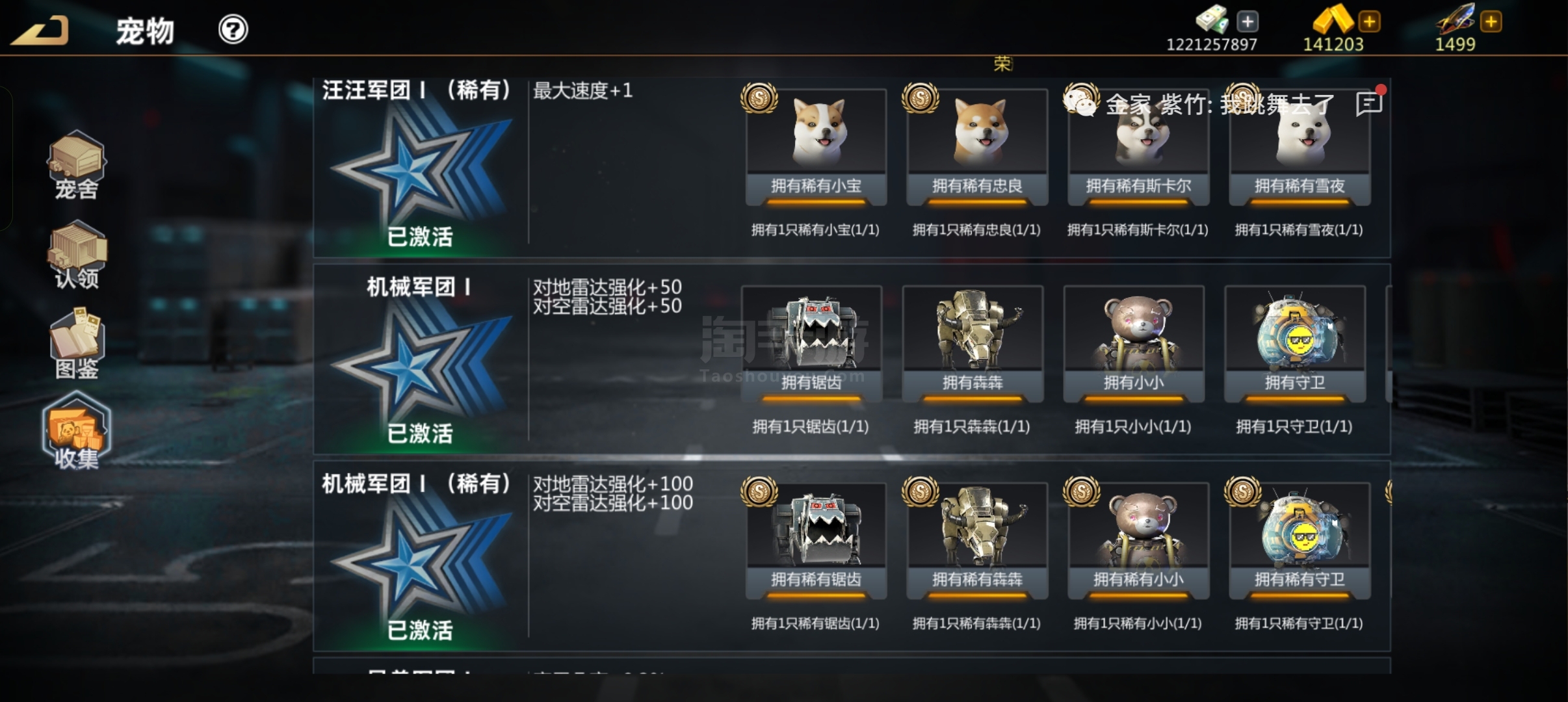Select the rare 锯齿 pet card
This screenshot has width=1568, height=702.
coord(817,540)
